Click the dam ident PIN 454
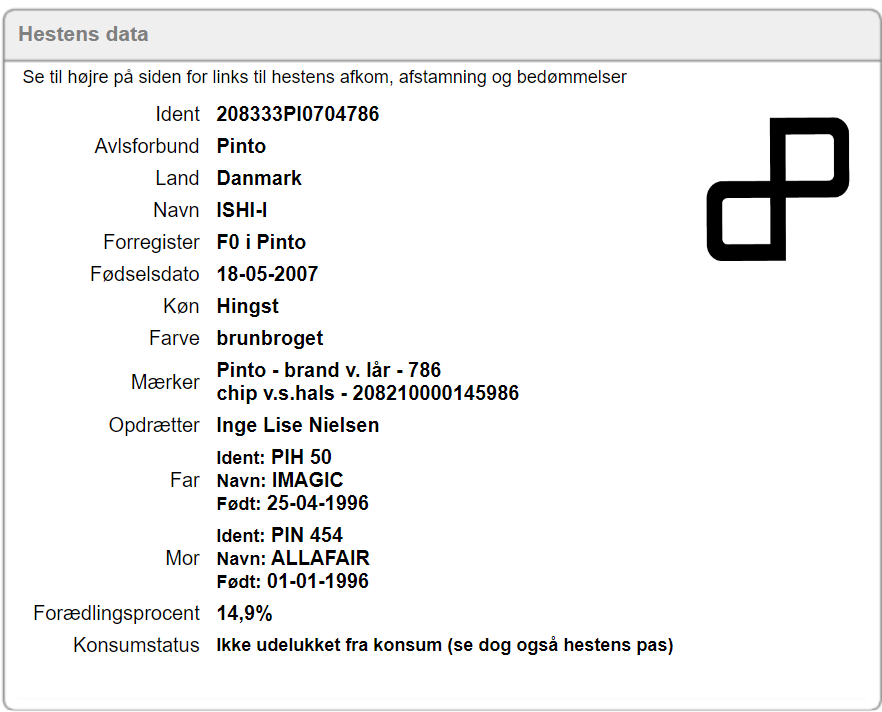 coord(307,535)
